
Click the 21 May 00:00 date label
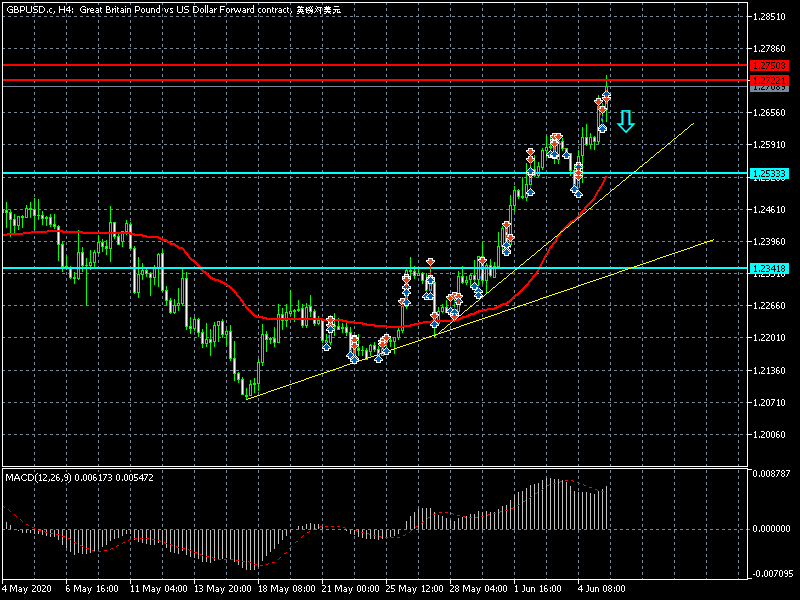(351, 588)
